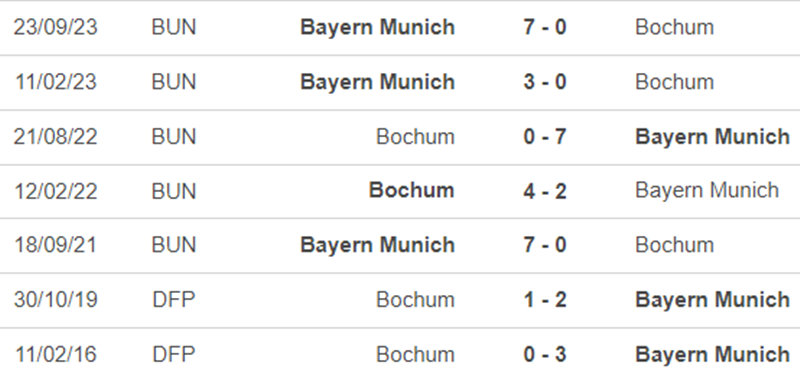The width and height of the screenshot is (800, 375).
Task: Select the DFP label on 30/10/19 row
Action: click(x=173, y=299)
